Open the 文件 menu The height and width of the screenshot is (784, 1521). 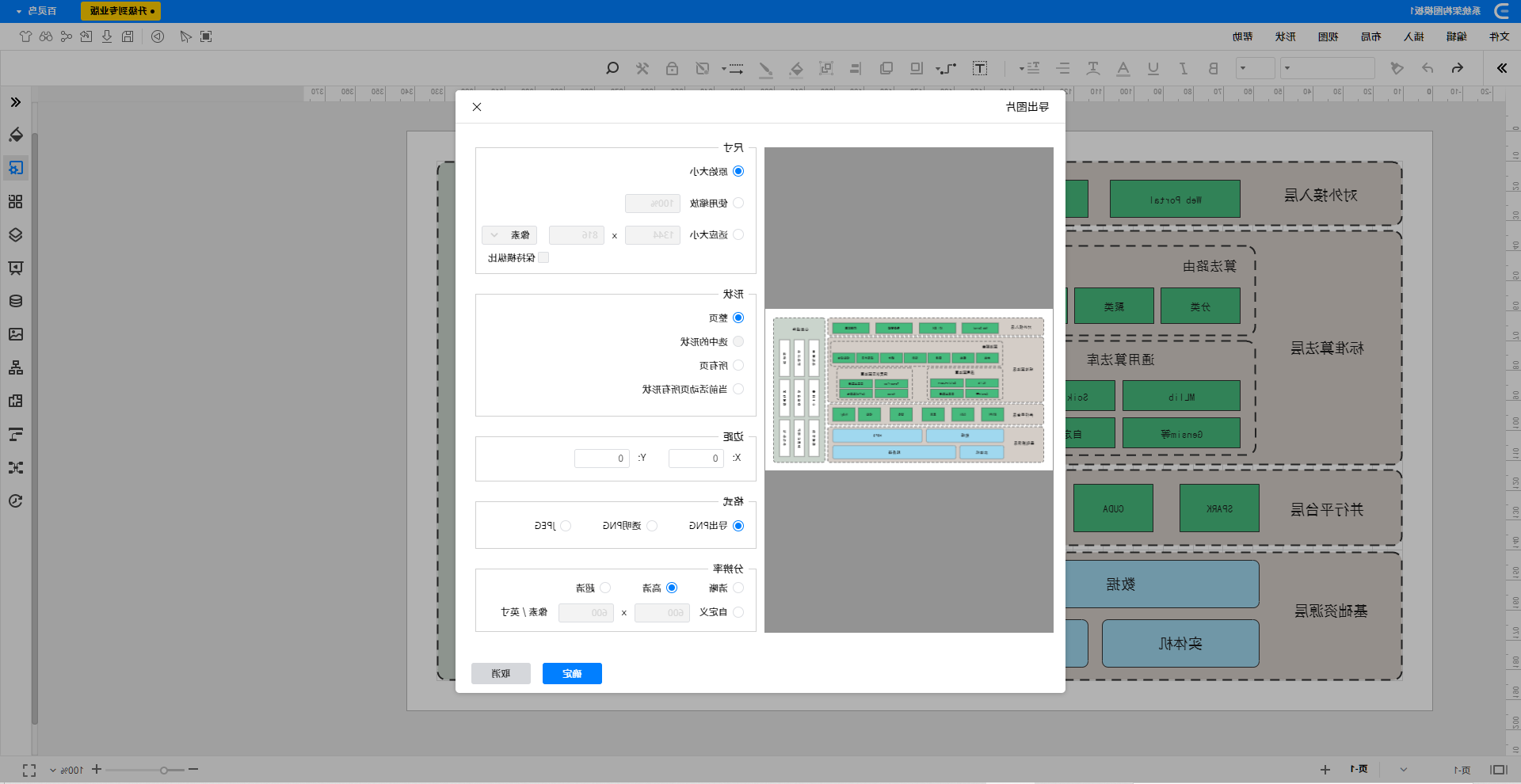(x=1499, y=36)
